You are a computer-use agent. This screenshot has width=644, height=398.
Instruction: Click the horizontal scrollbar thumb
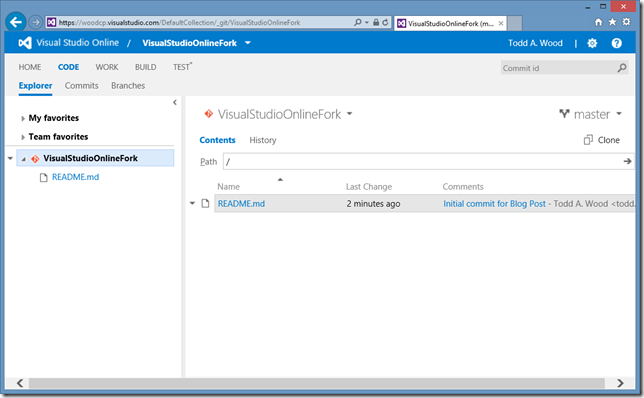tap(316, 383)
